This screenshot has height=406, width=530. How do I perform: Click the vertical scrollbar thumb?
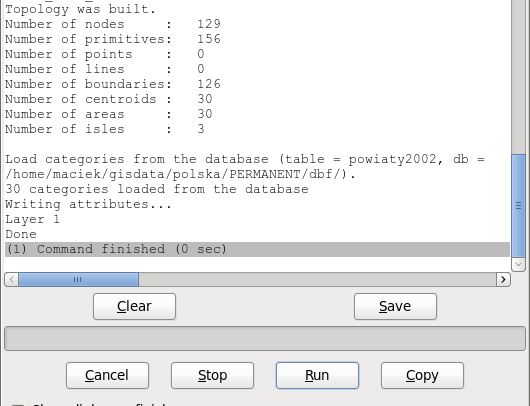tap(519, 206)
